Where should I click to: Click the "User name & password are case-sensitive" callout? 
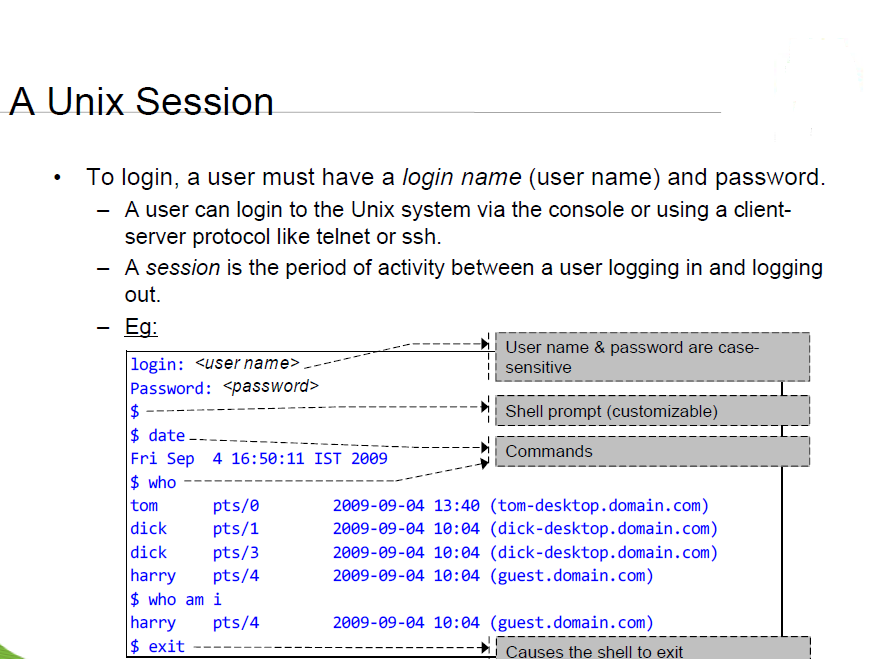tap(650, 357)
